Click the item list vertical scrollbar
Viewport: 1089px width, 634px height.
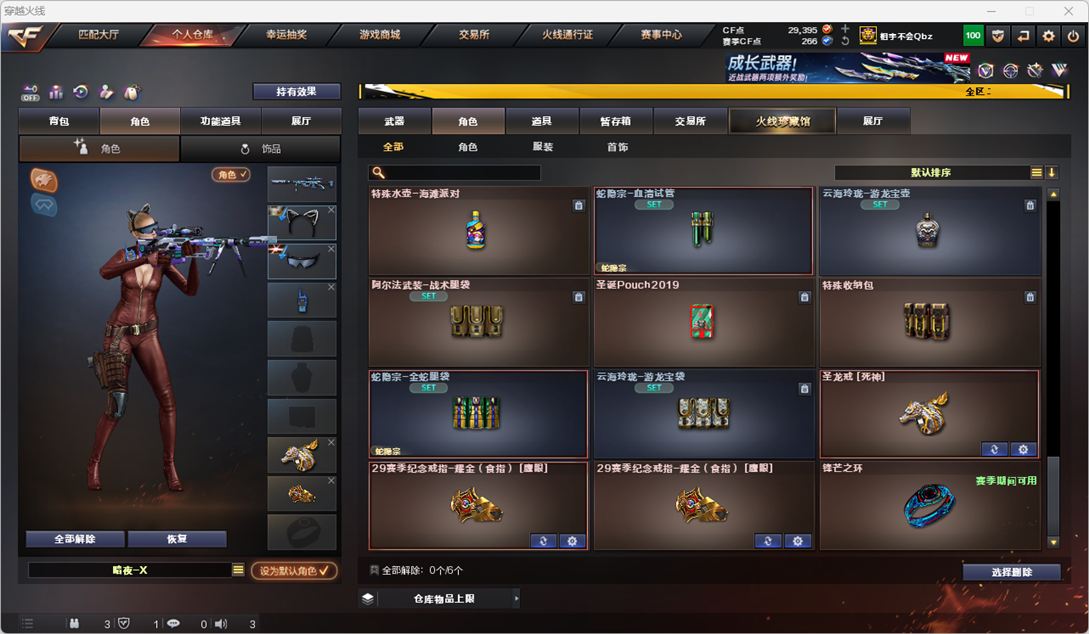[1054, 368]
